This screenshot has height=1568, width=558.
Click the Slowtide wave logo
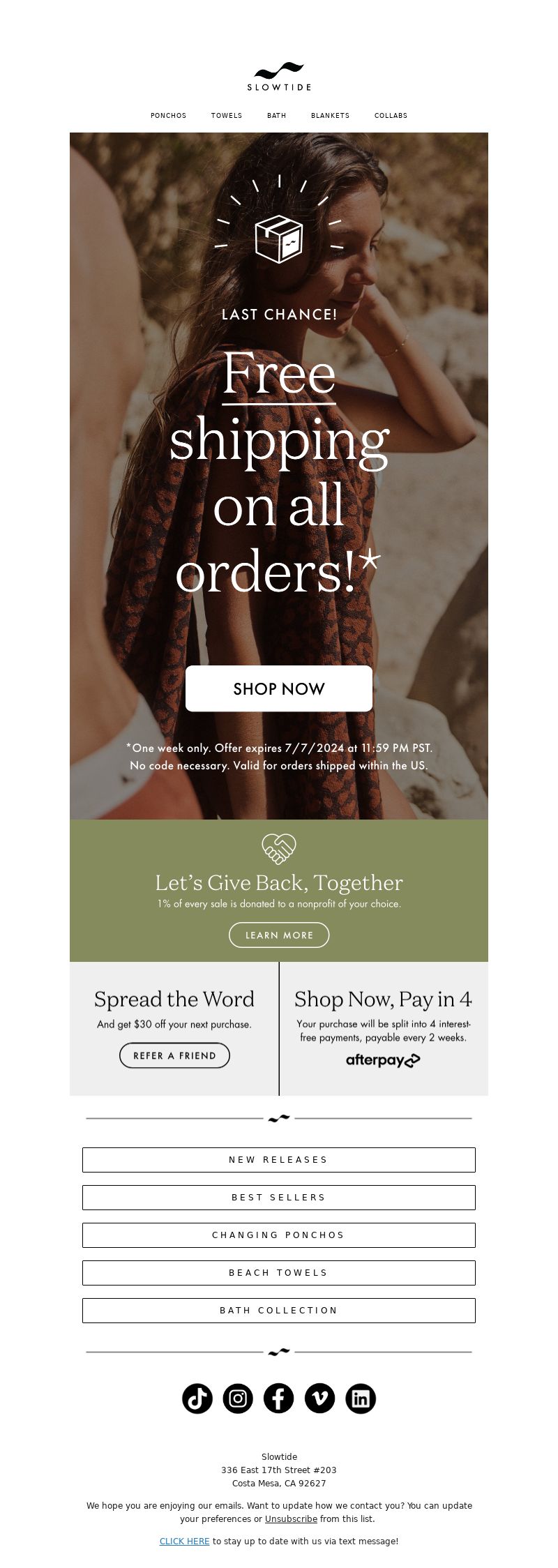[x=279, y=77]
